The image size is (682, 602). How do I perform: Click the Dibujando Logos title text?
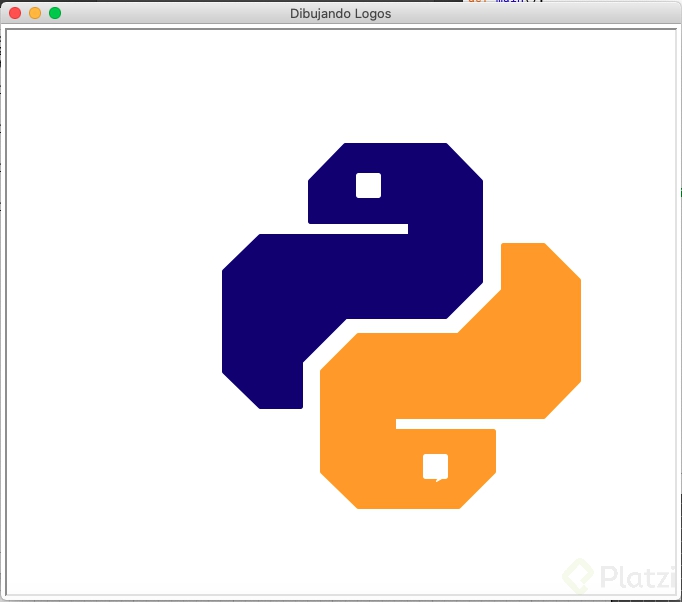tap(341, 13)
